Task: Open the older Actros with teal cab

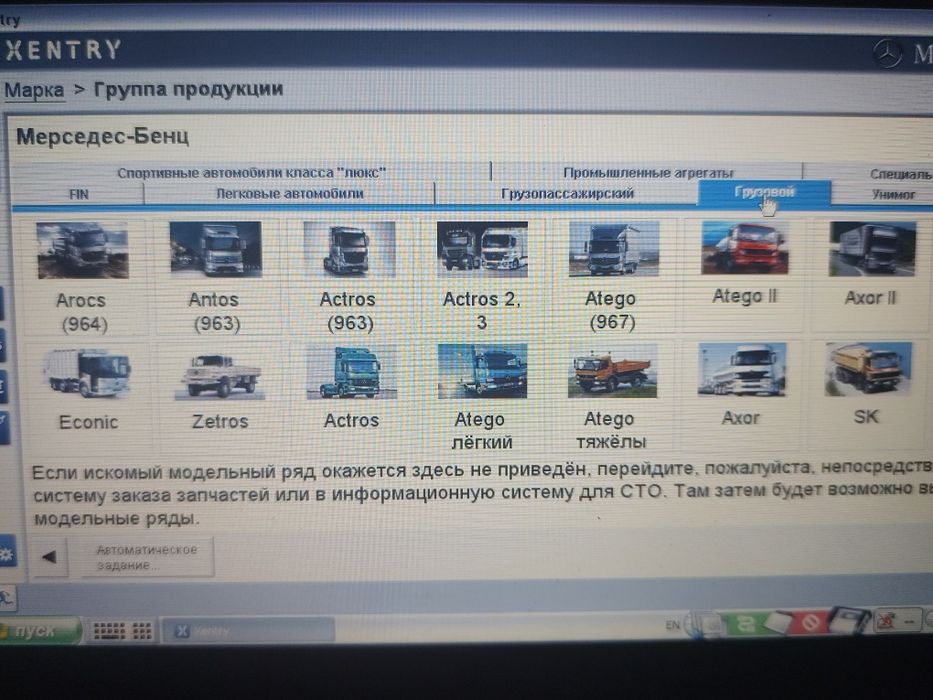Action: (351, 373)
